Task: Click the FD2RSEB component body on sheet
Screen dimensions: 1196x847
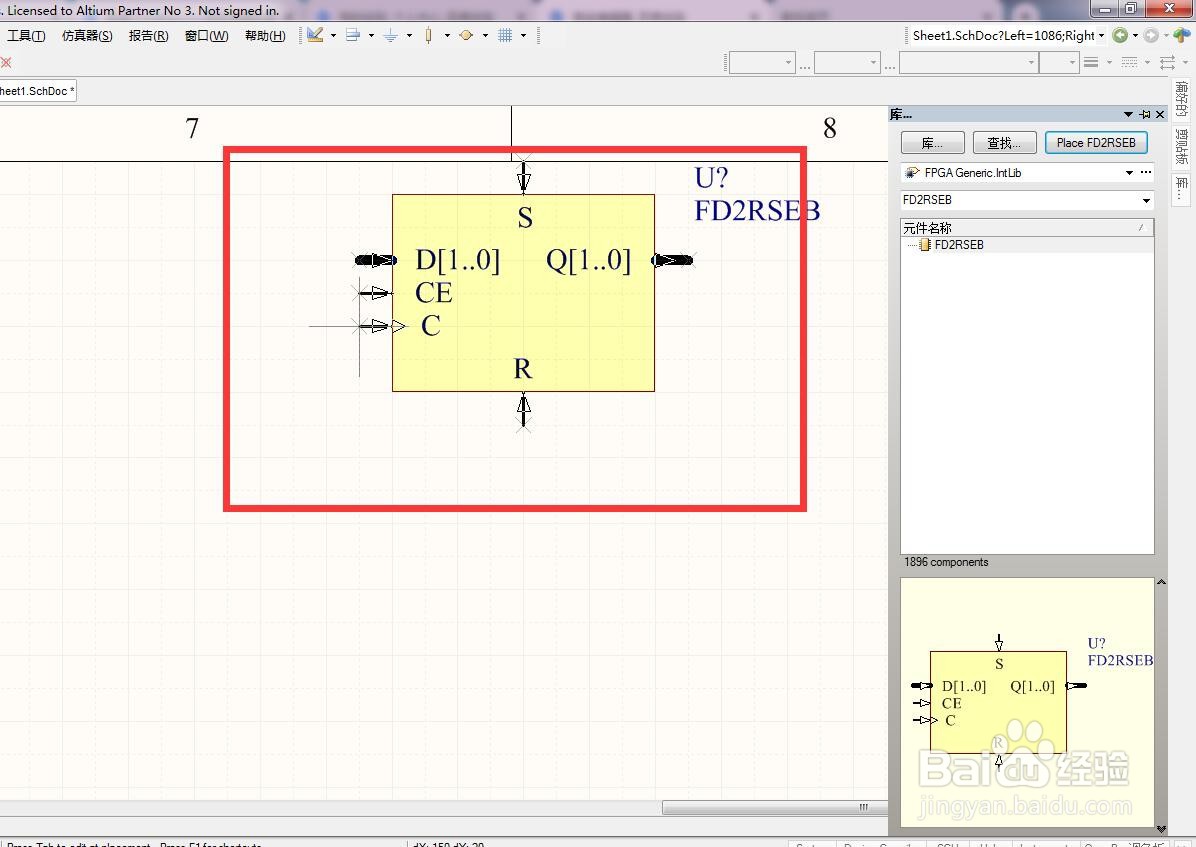Action: pos(523,293)
